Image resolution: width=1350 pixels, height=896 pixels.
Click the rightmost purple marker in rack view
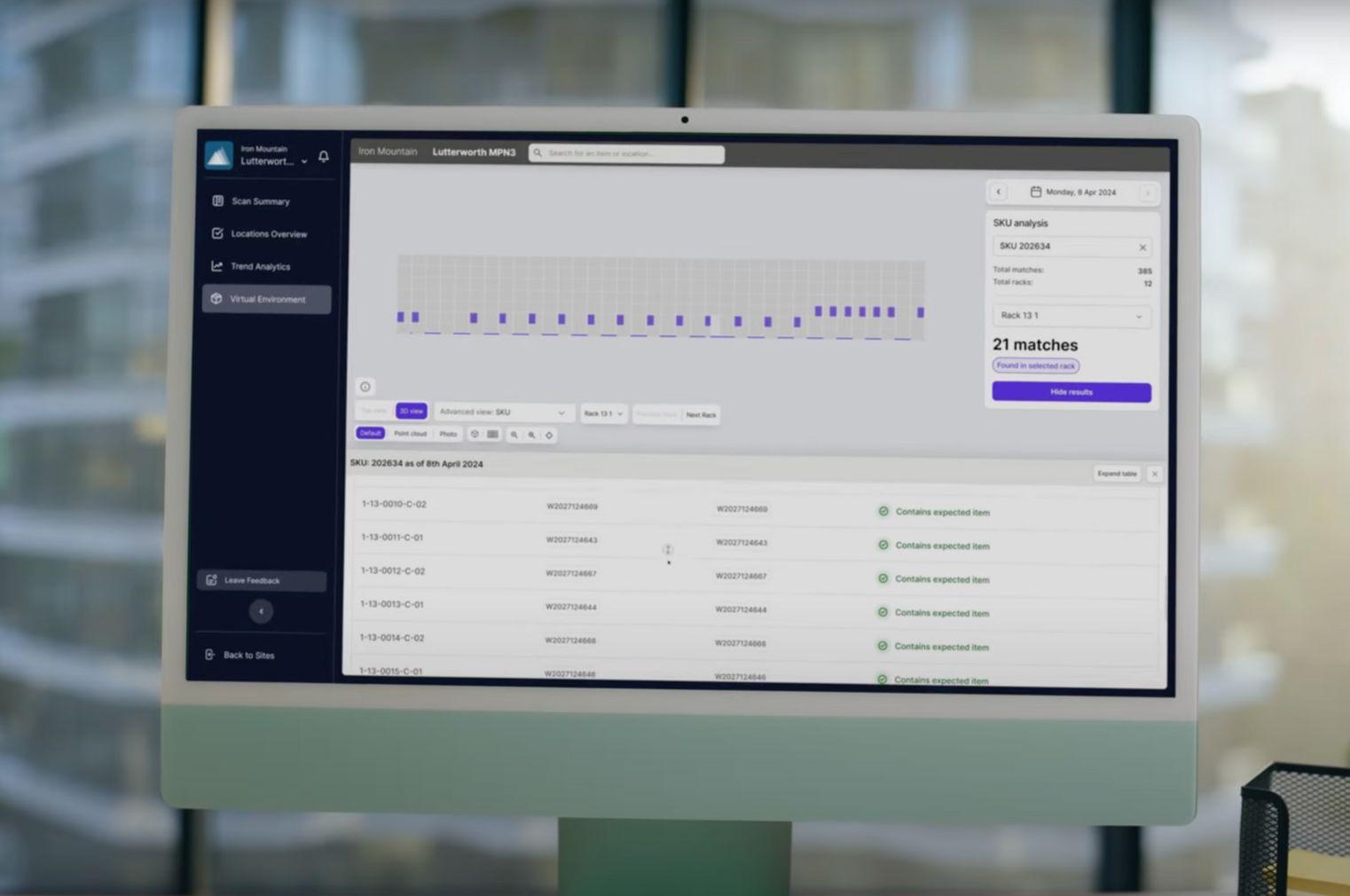[921, 312]
